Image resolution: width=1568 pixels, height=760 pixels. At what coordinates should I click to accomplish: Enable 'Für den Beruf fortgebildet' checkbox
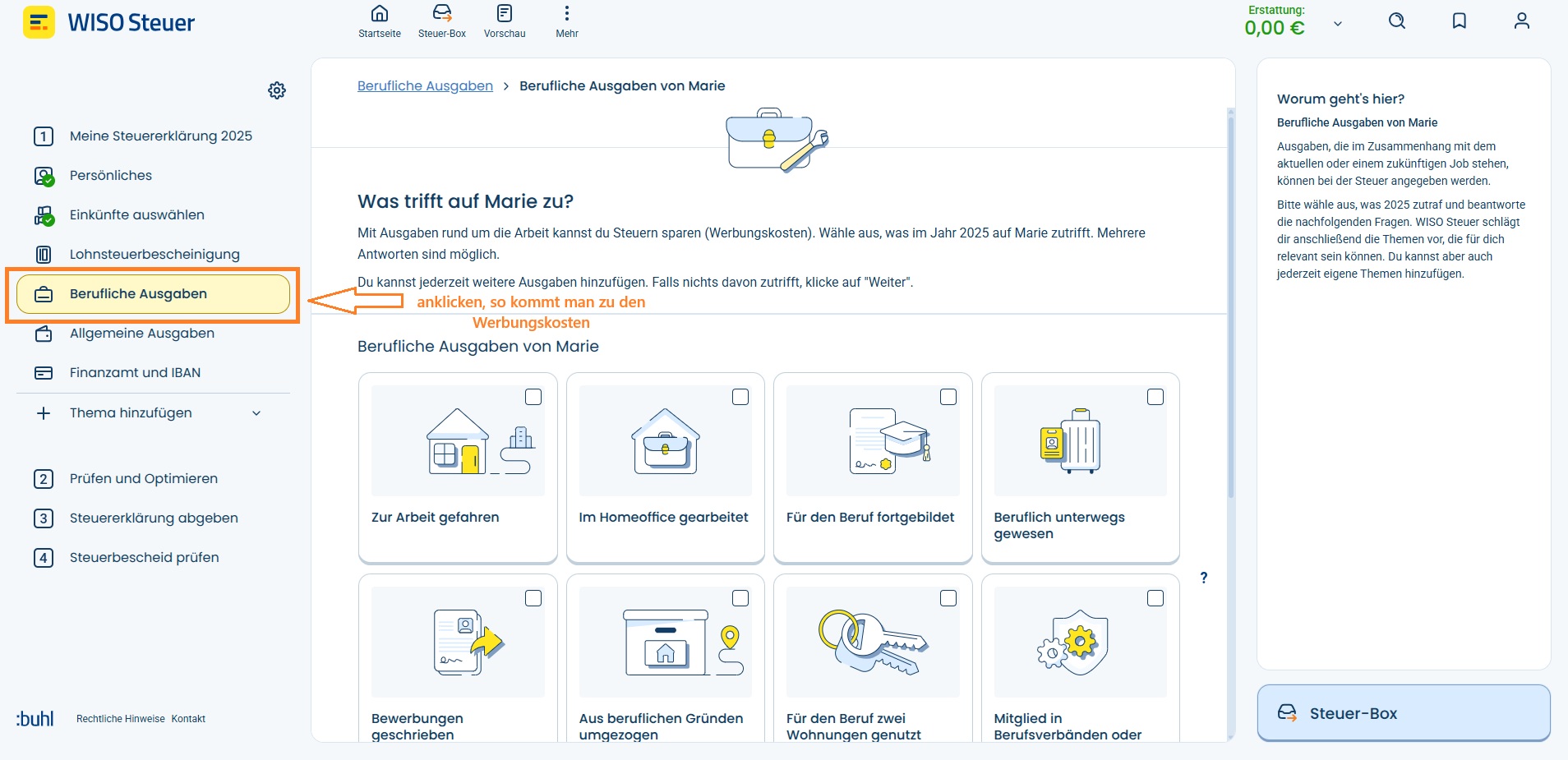coord(948,397)
